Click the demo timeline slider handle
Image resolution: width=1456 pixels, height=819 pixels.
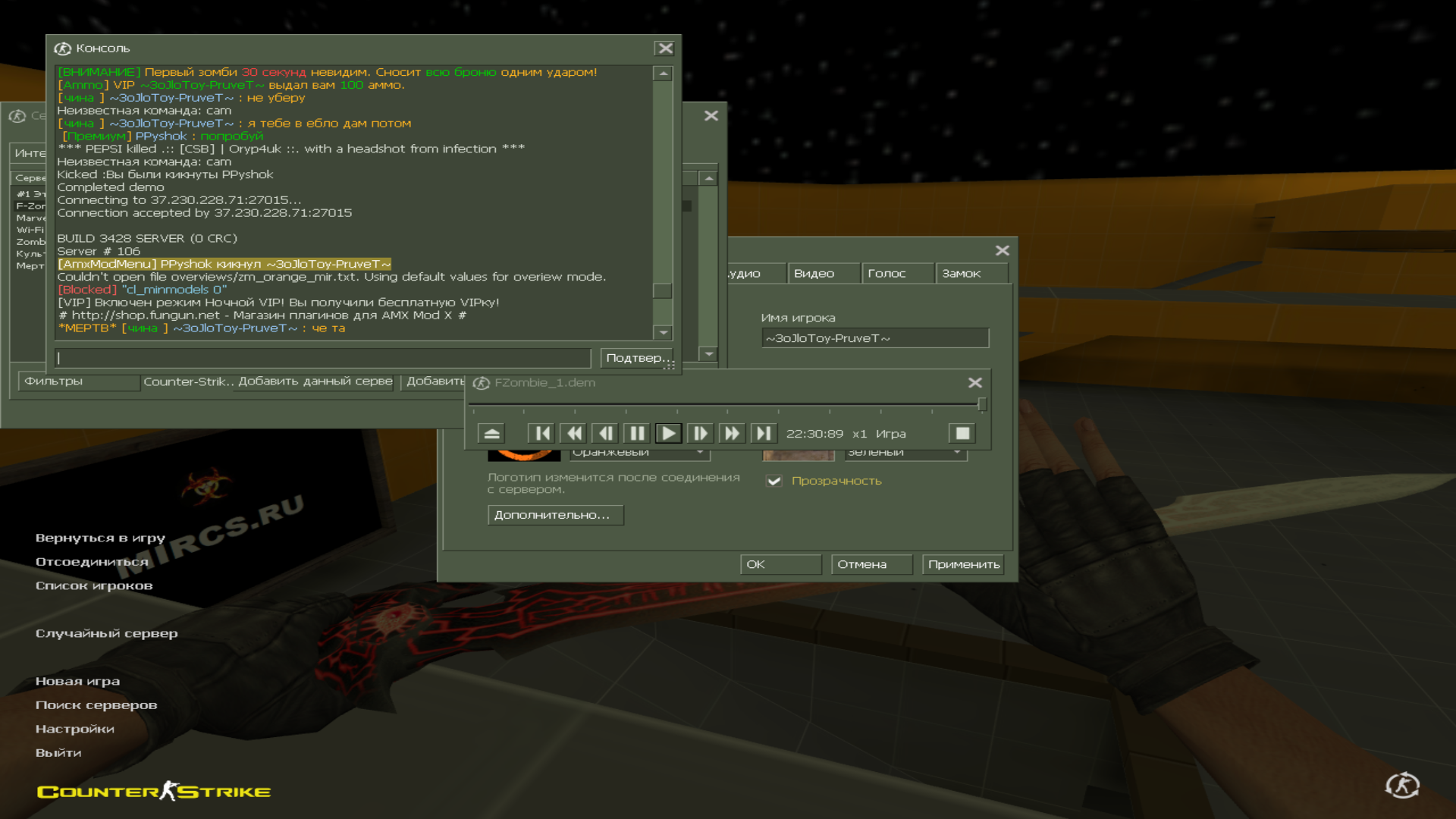[982, 403]
